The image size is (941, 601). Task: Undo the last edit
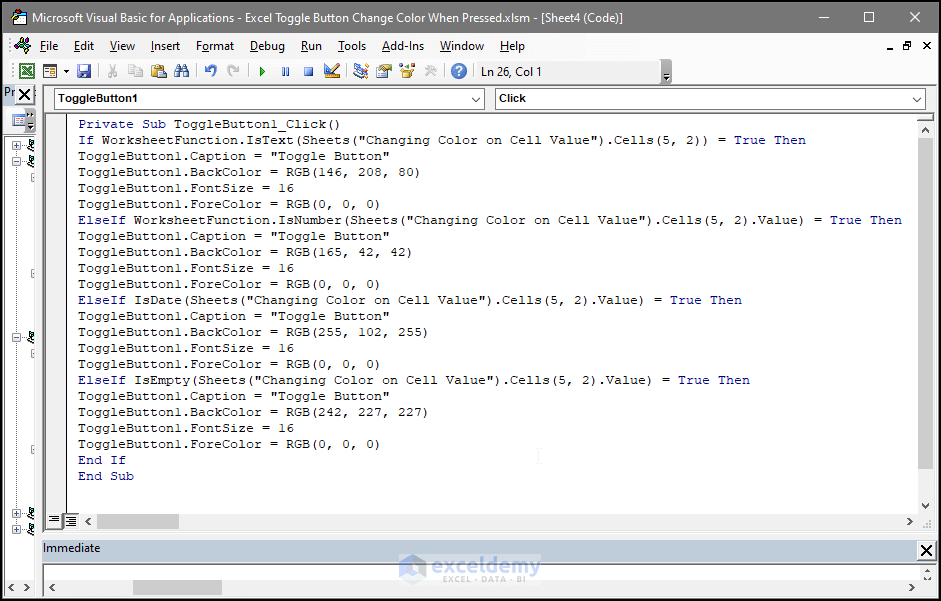click(210, 71)
